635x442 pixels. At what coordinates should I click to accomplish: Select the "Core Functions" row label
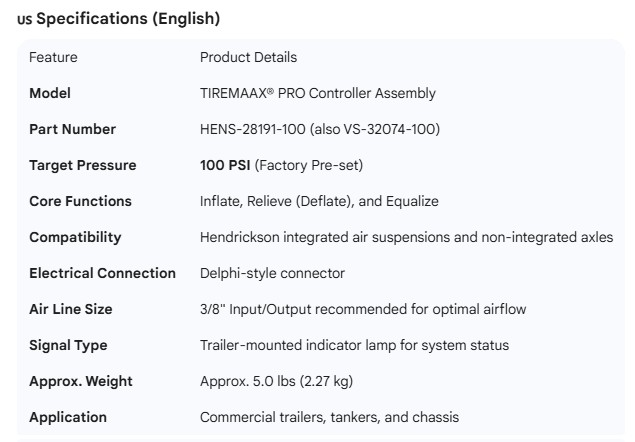pyautogui.click(x=80, y=201)
